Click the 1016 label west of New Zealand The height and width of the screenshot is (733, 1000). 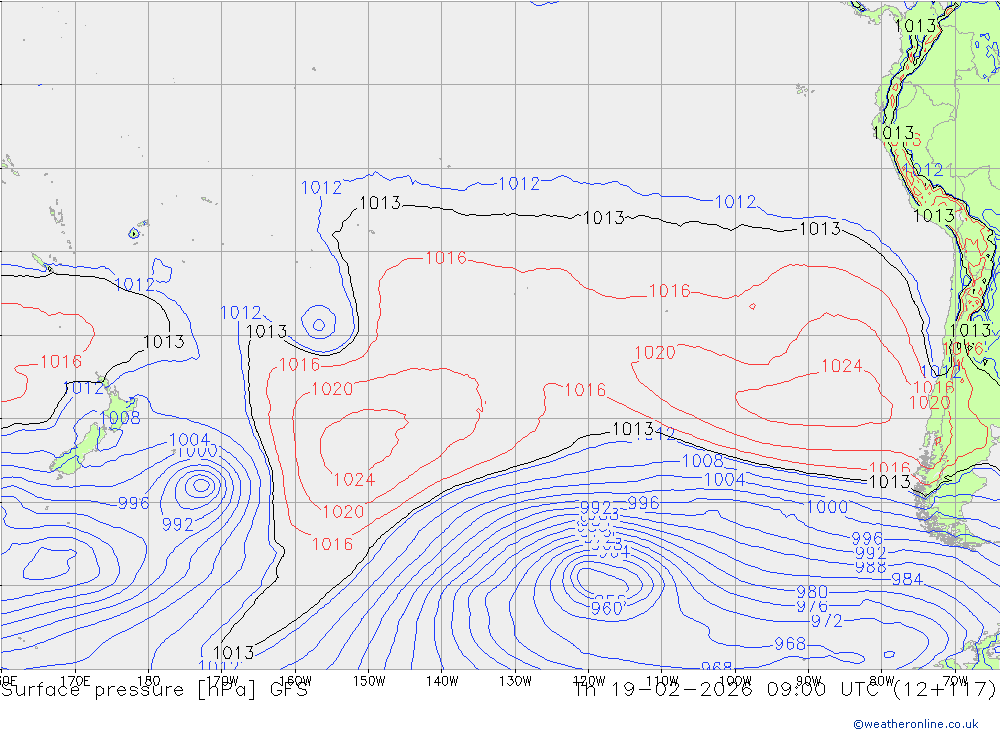[x=61, y=362]
